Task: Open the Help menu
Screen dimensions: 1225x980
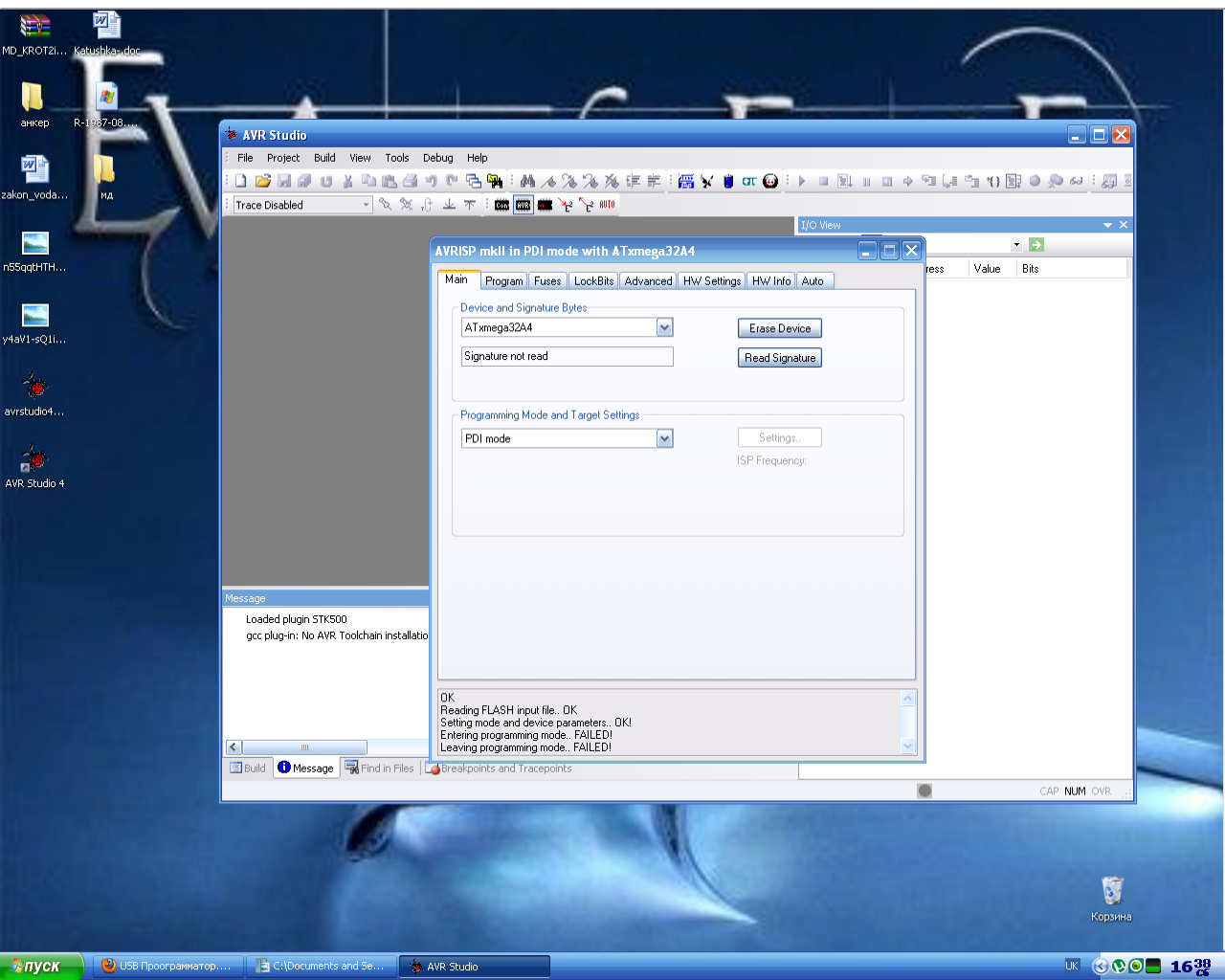Action: pos(478,158)
